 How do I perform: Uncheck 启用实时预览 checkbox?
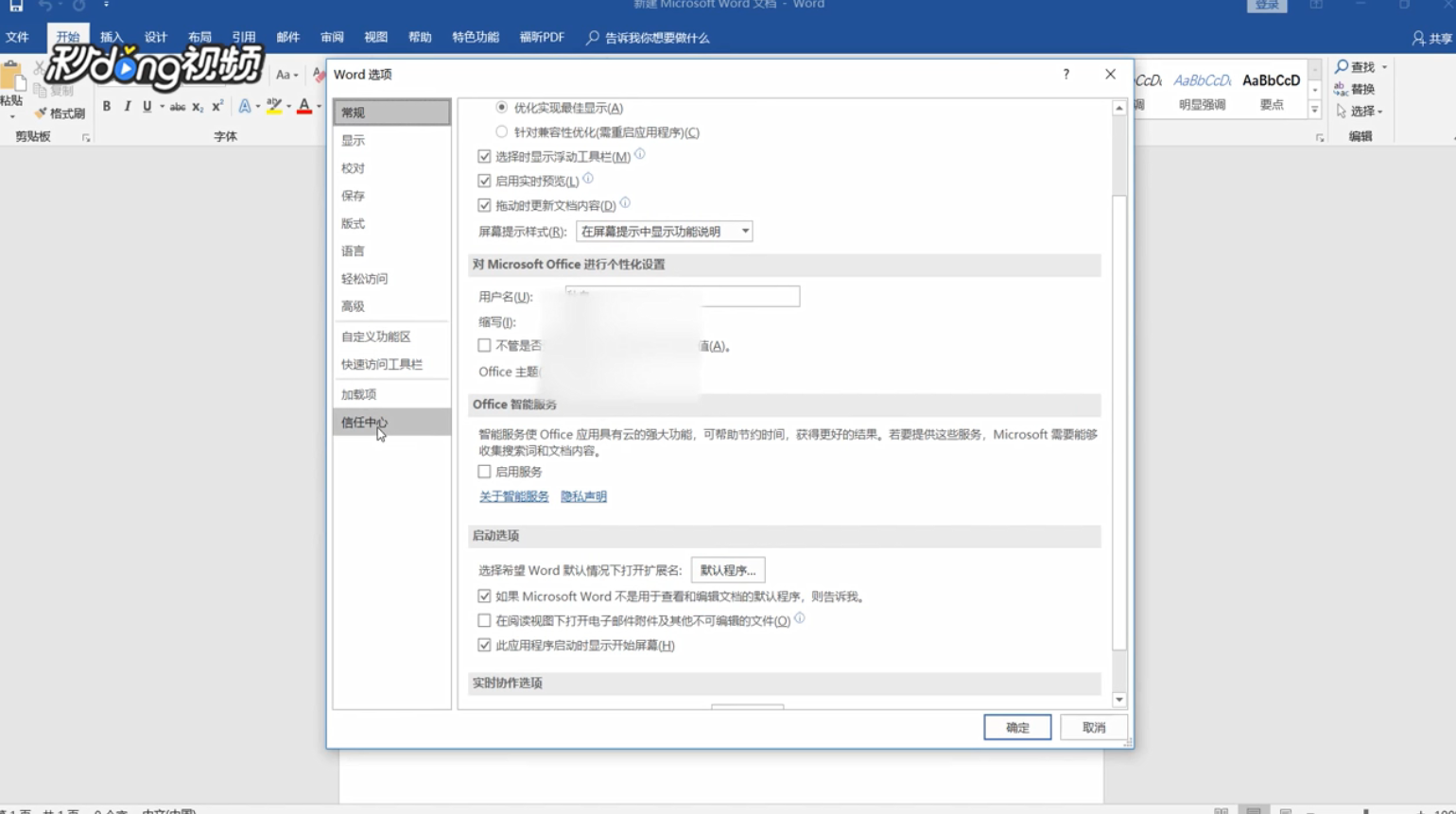click(x=484, y=181)
